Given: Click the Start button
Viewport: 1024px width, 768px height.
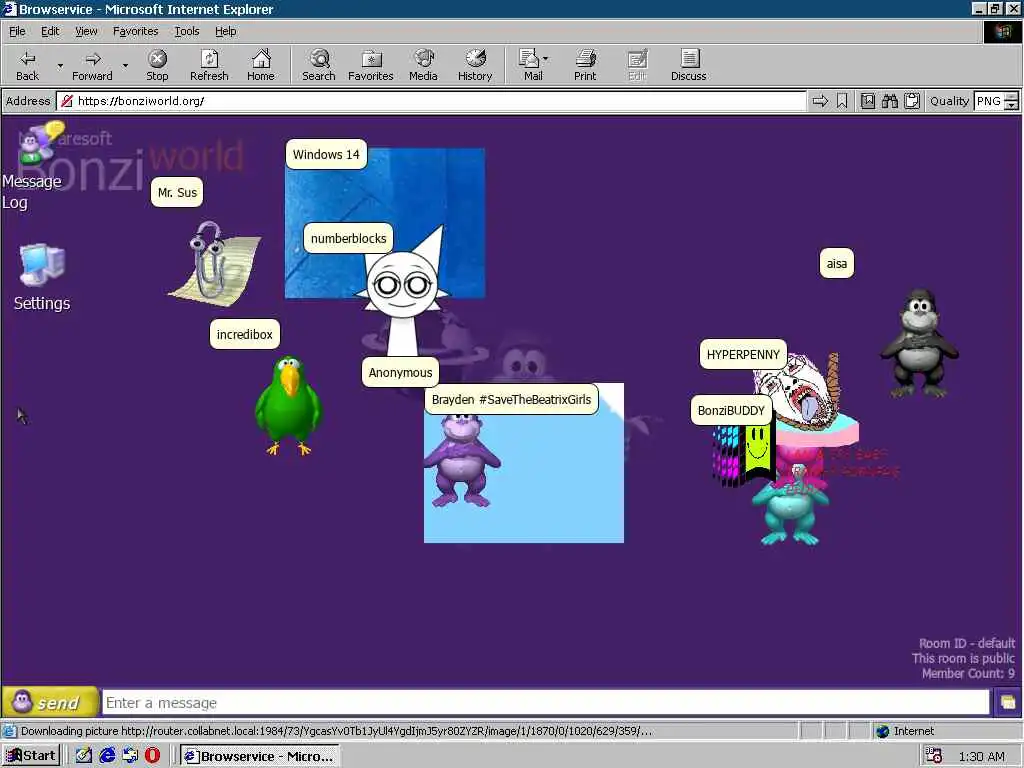Looking at the screenshot, I should [31, 756].
